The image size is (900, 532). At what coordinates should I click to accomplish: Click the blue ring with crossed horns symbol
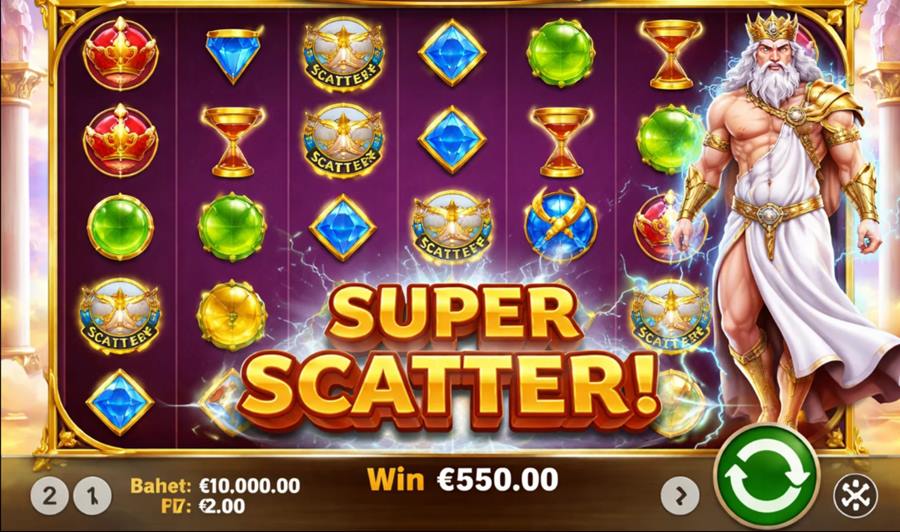(x=561, y=226)
